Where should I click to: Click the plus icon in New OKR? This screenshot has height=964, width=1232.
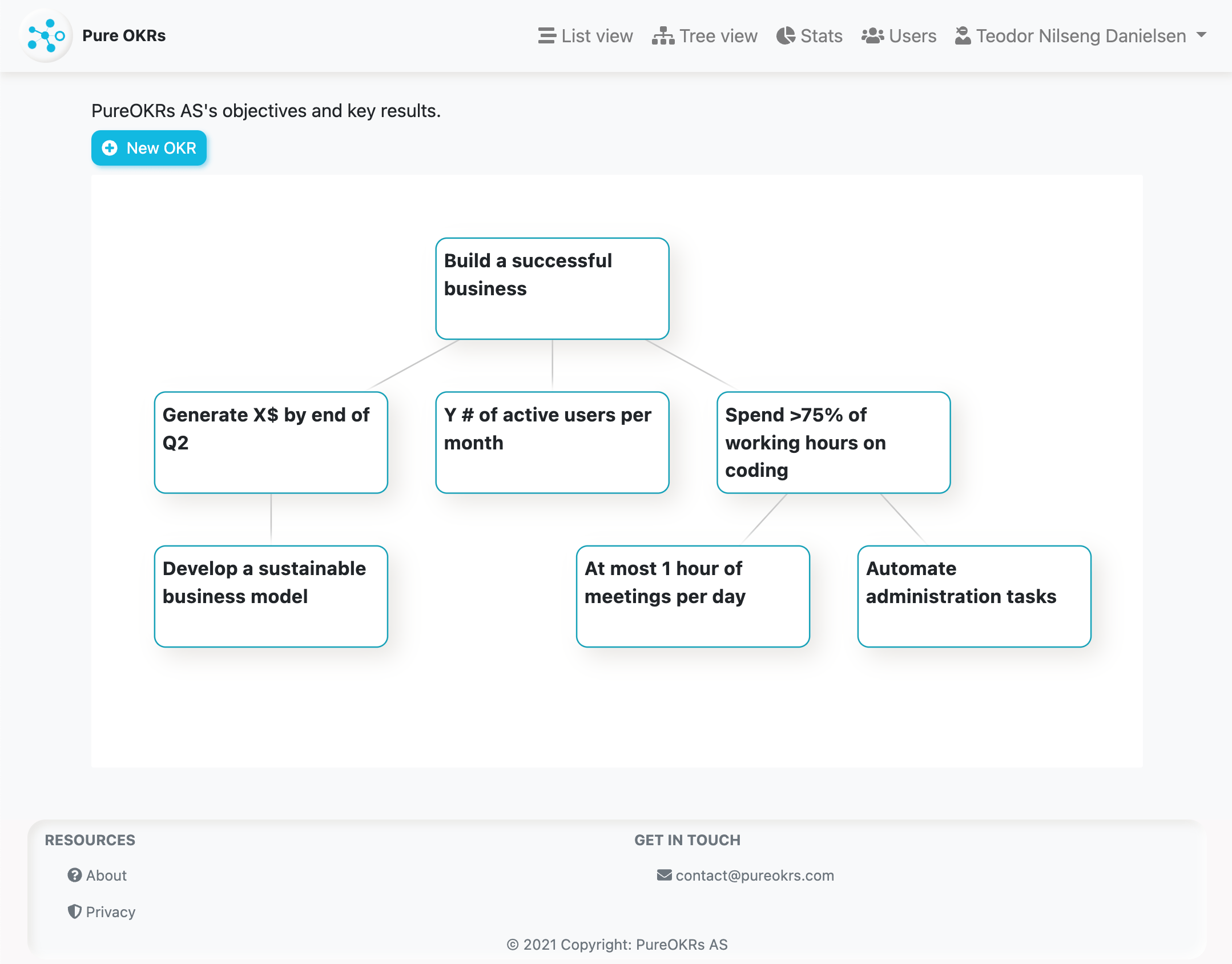pyautogui.click(x=110, y=148)
